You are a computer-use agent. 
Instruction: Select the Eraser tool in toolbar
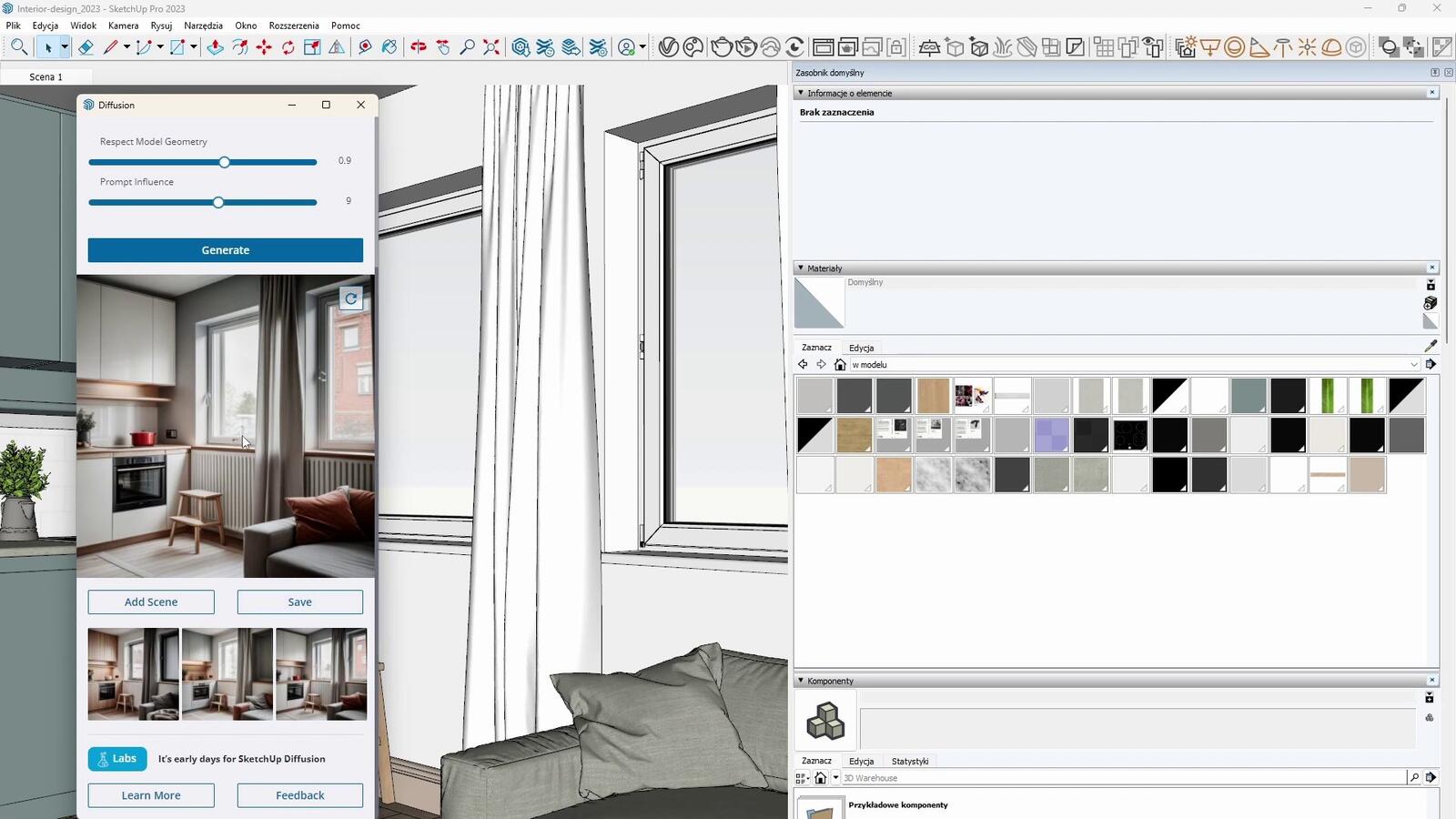pyautogui.click(x=86, y=47)
